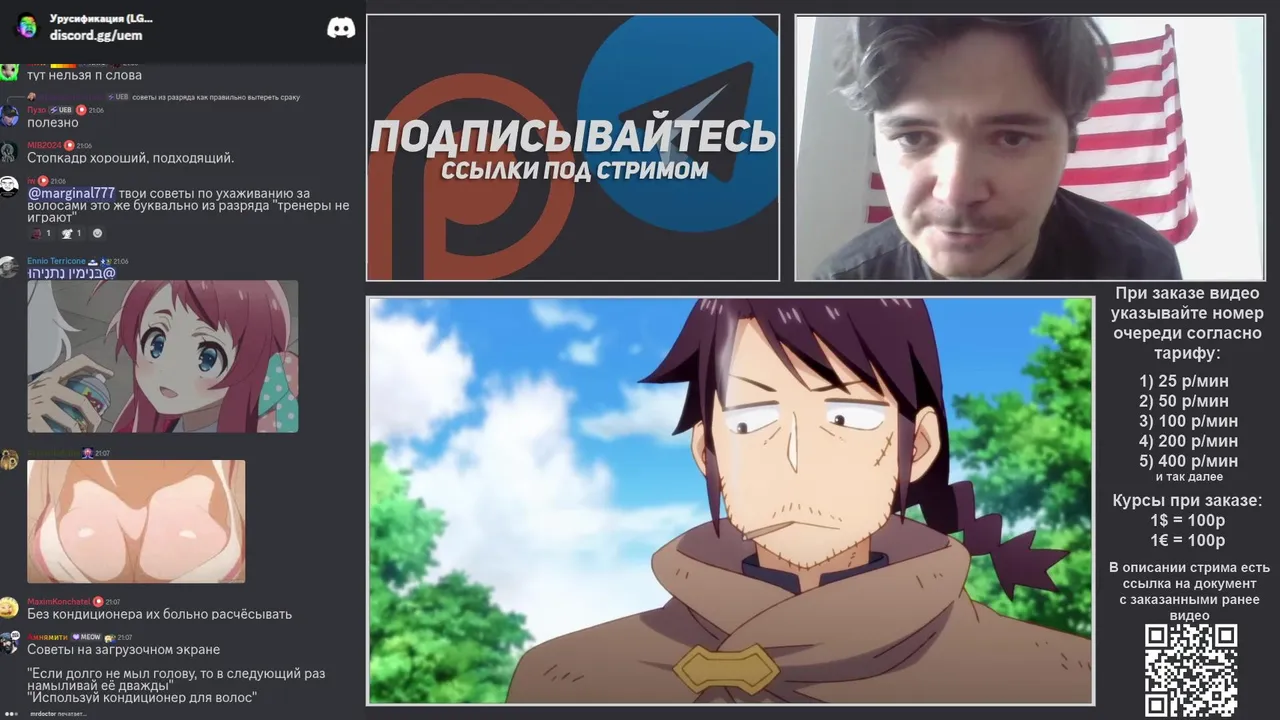Viewport: 1280px width, 720px height.
Task: Click the Discord logo in the chat header
Action: click(x=341, y=28)
